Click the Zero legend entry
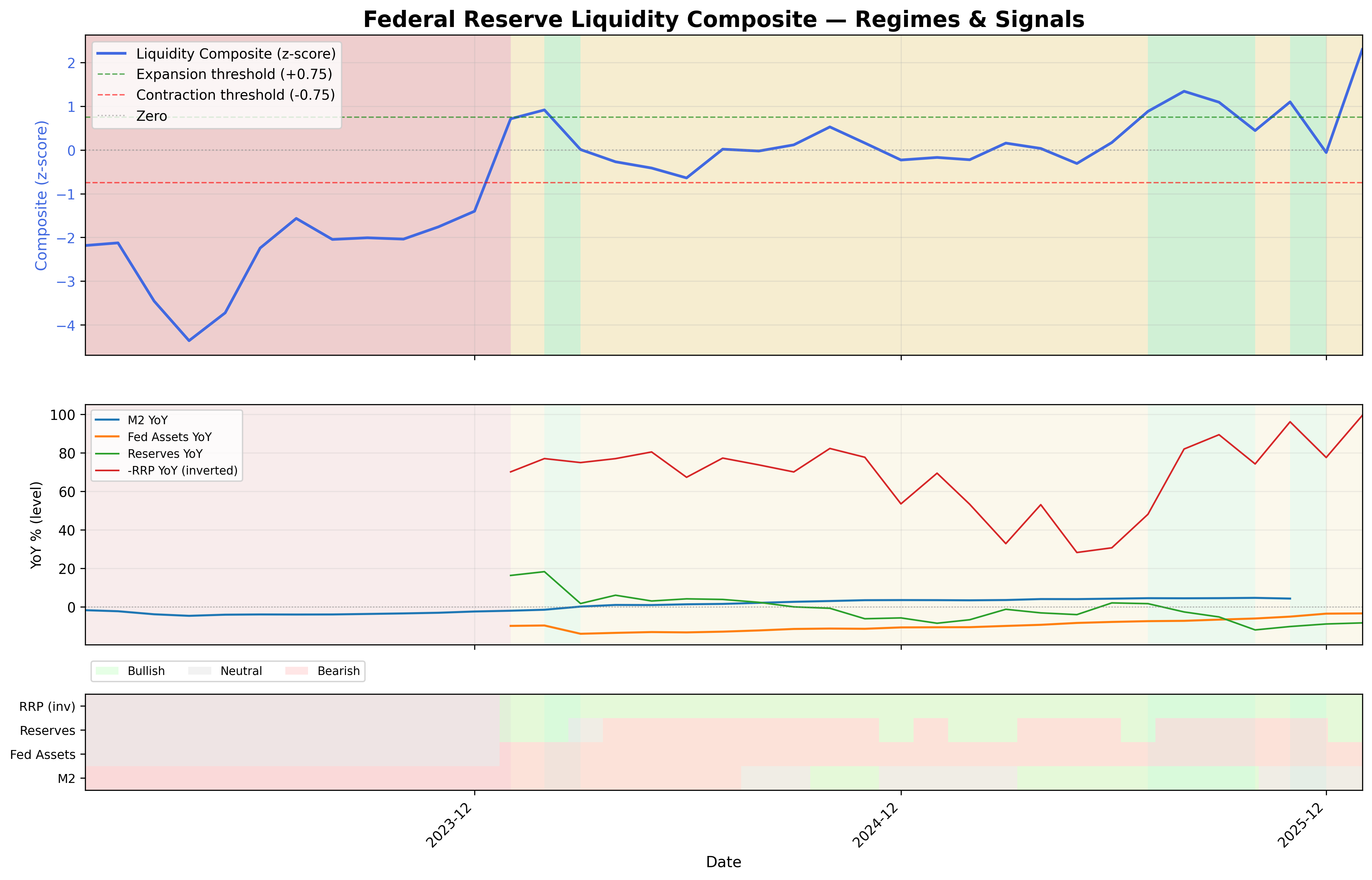This screenshot has width=1372, height=880. [151, 116]
